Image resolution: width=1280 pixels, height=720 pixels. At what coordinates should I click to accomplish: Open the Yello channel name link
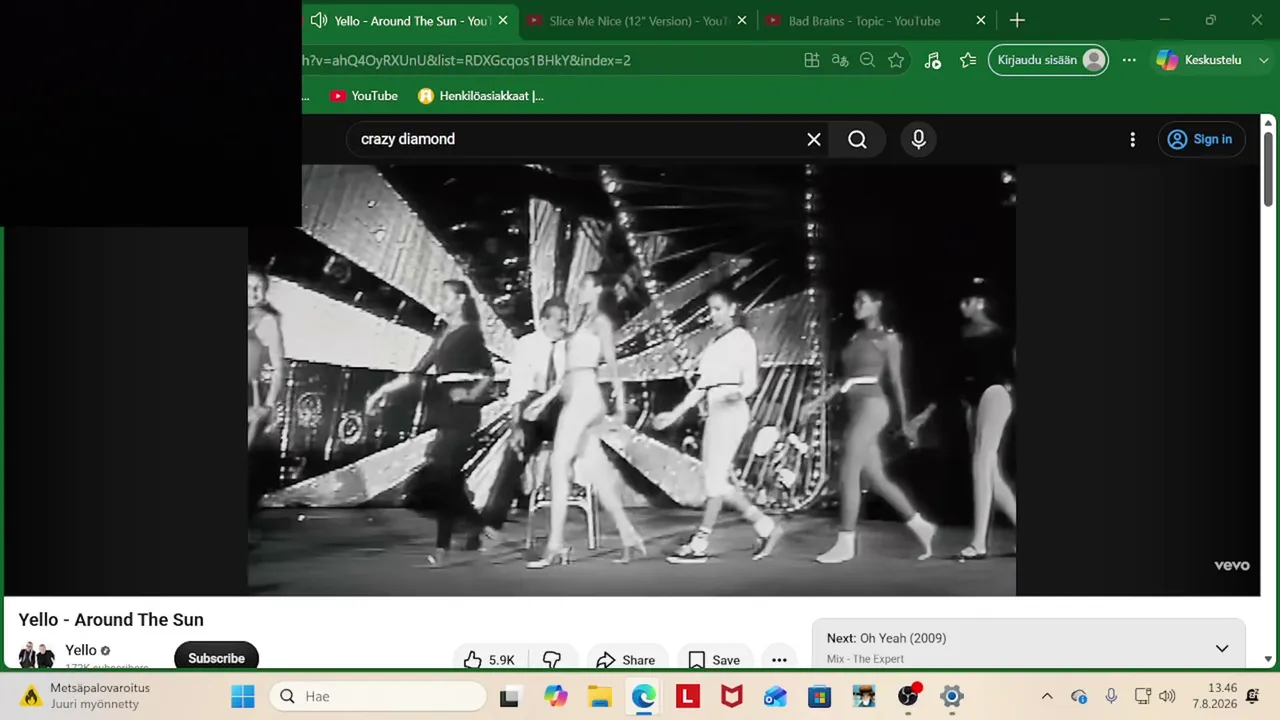[x=81, y=650]
